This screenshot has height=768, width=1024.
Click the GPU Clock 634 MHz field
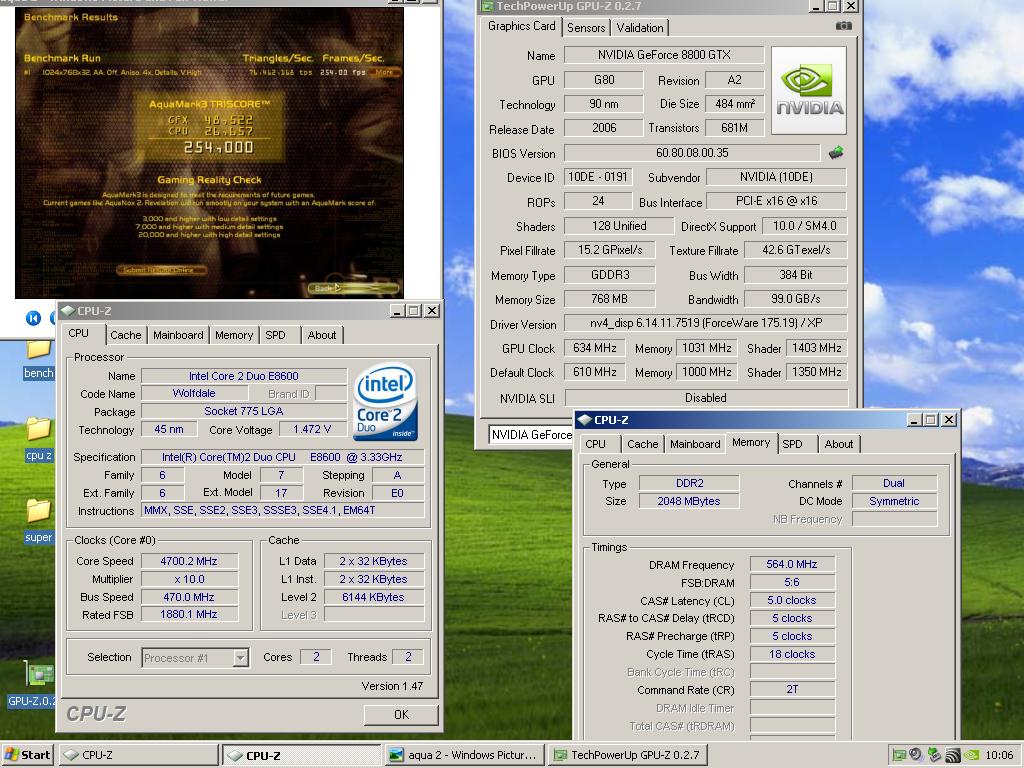594,348
